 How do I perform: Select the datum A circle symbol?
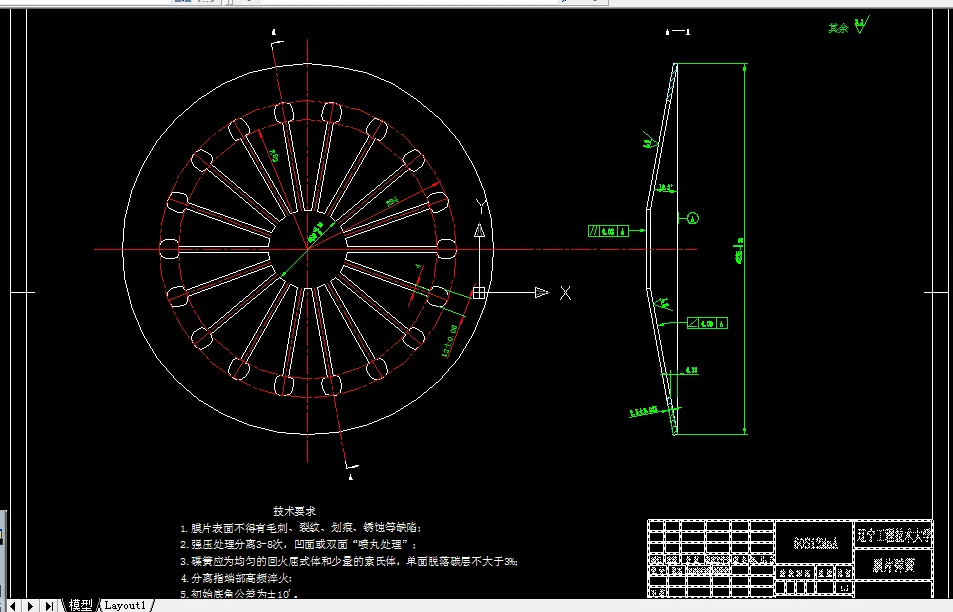(693, 218)
